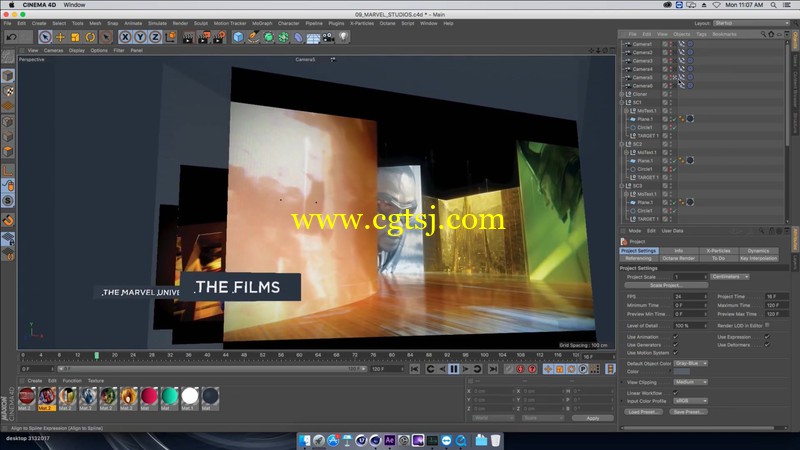
Task: Toggle Autokeying red button
Action: tap(520, 369)
